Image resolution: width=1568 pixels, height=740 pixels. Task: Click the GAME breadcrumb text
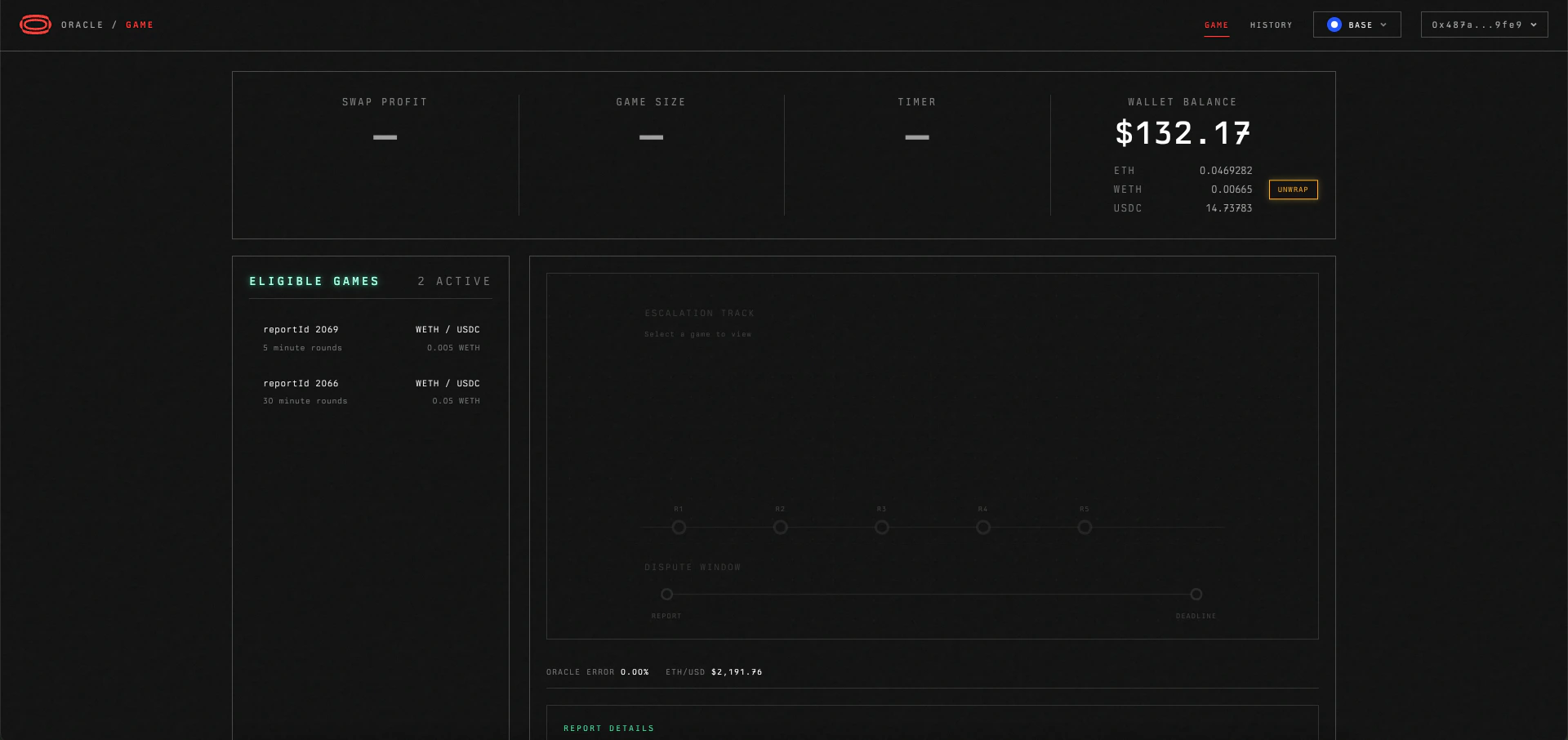(140, 25)
